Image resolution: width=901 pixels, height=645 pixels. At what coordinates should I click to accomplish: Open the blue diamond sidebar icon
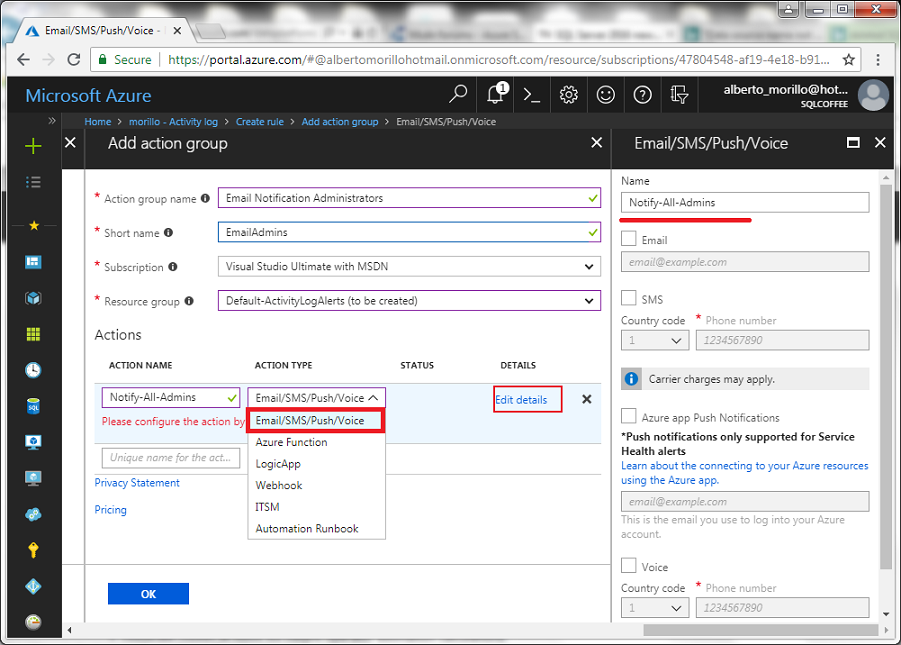[33, 586]
